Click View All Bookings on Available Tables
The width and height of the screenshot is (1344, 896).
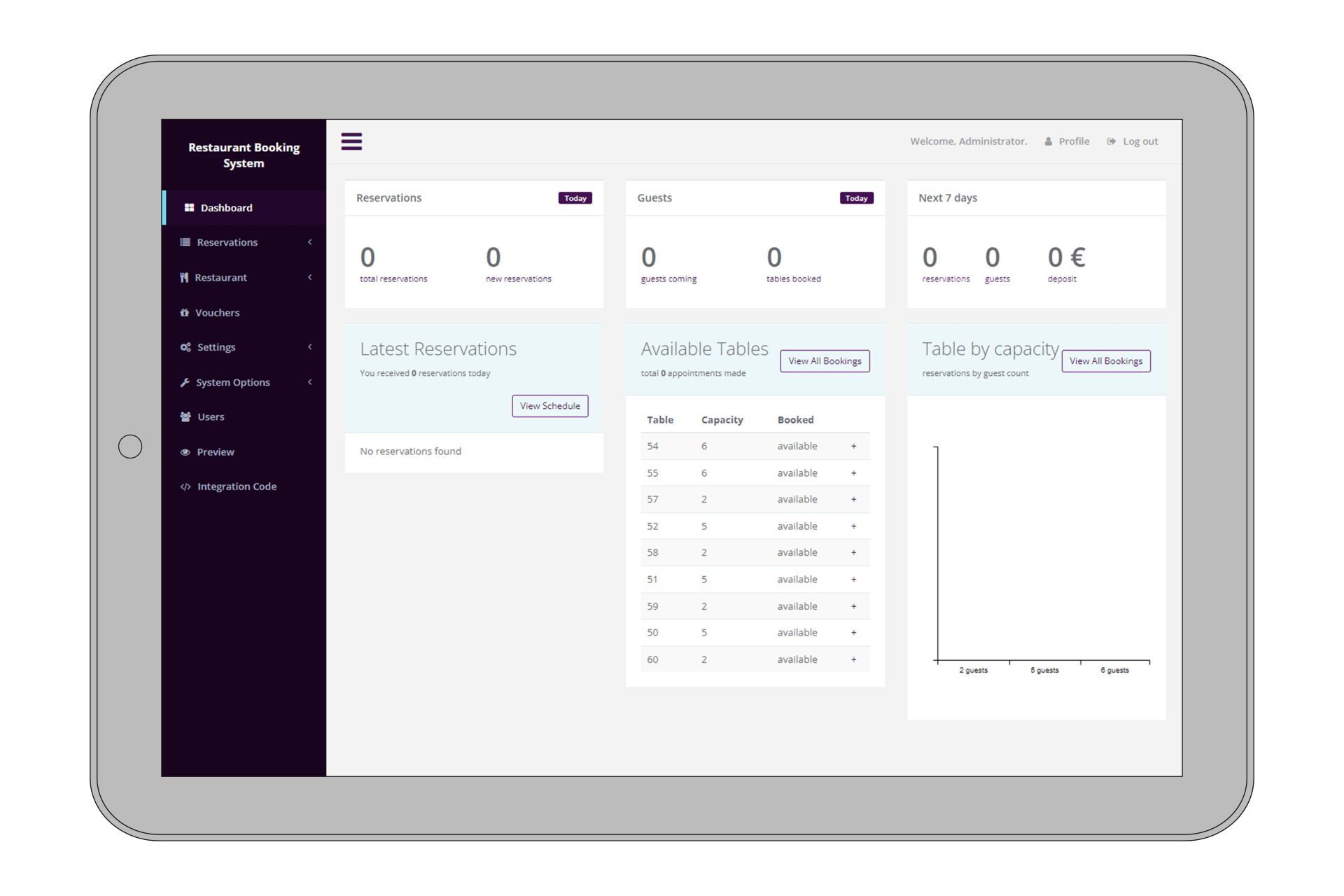tap(825, 360)
